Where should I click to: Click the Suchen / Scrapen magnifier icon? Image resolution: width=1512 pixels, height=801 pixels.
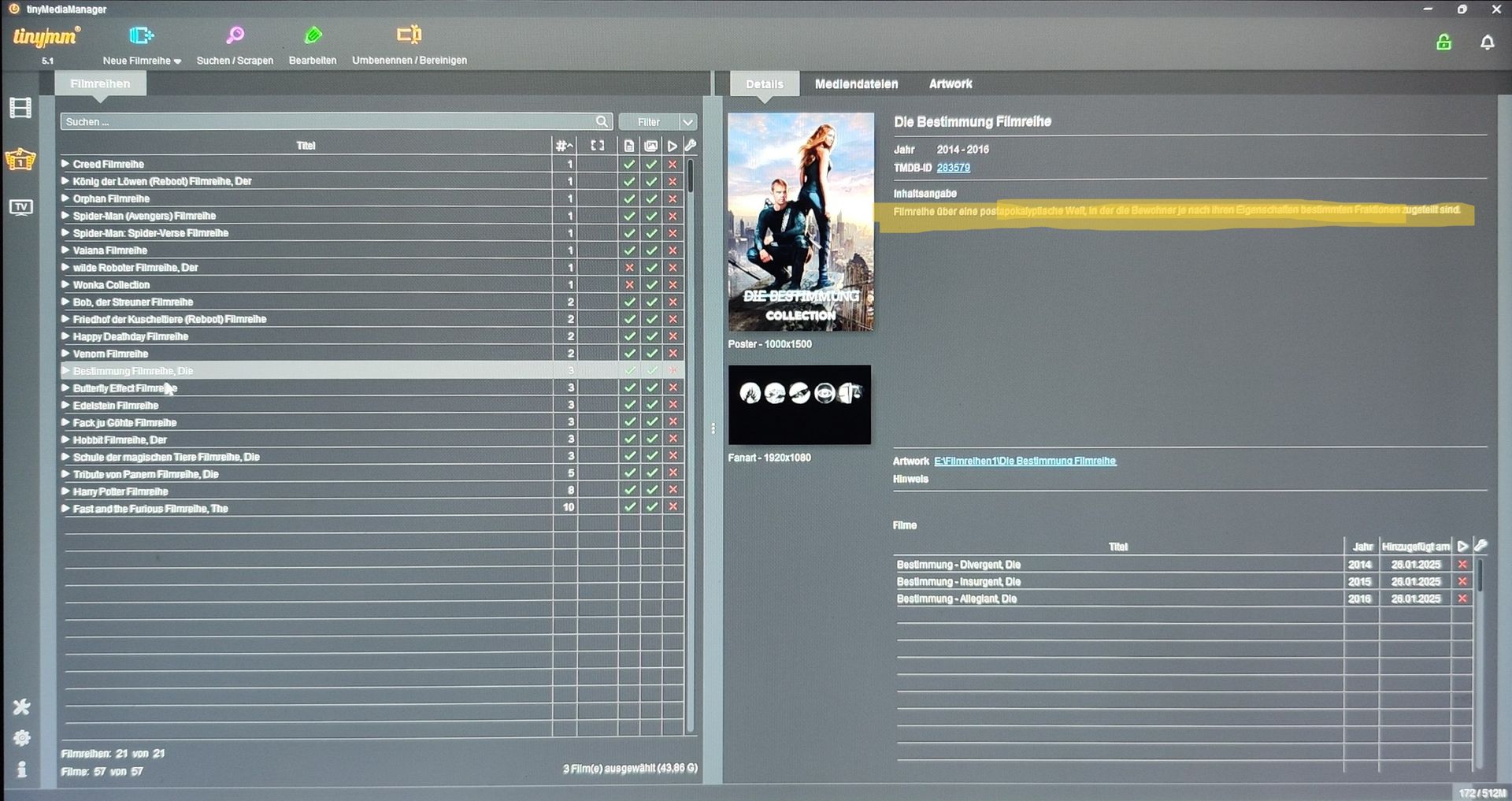[x=235, y=35]
